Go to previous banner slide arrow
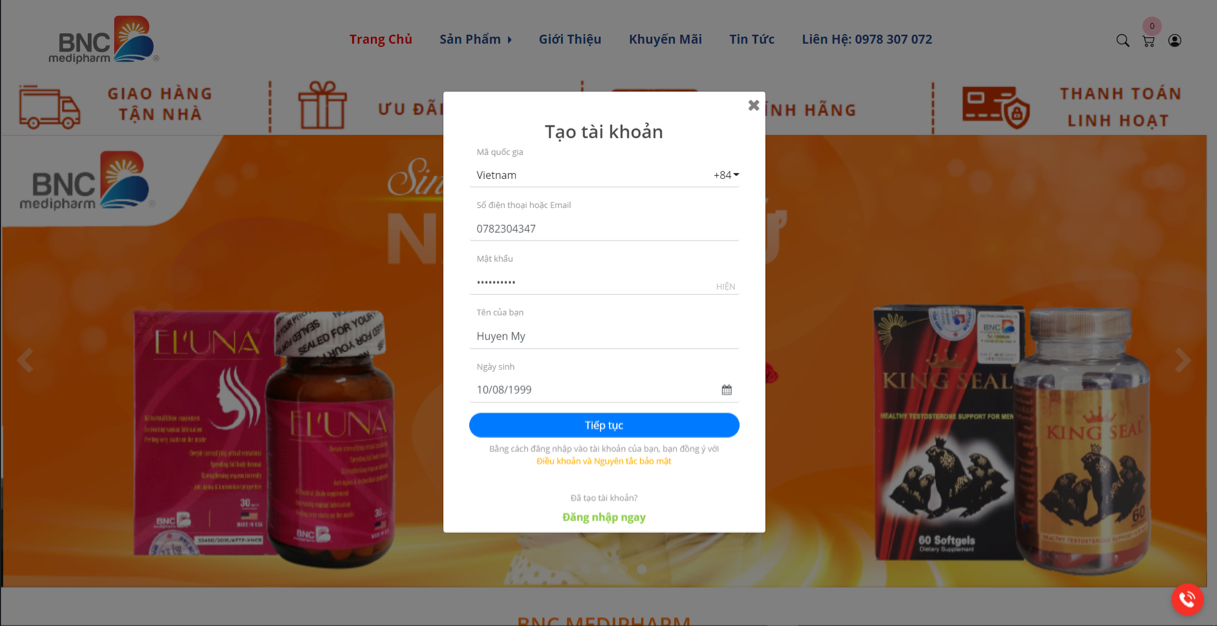Screen dimensions: 1217x626 coord(25,360)
